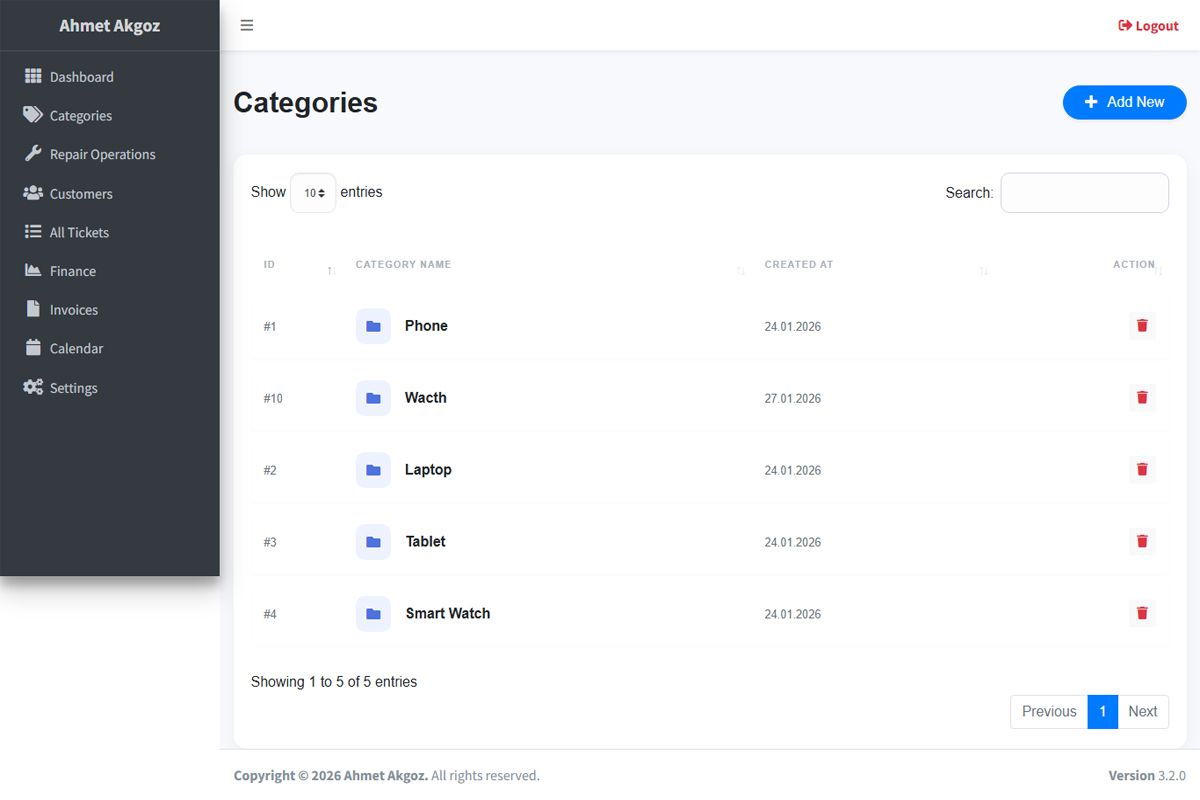The width and height of the screenshot is (1200, 800).
Task: Delete the Phone category with trash icon
Action: [1142, 326]
